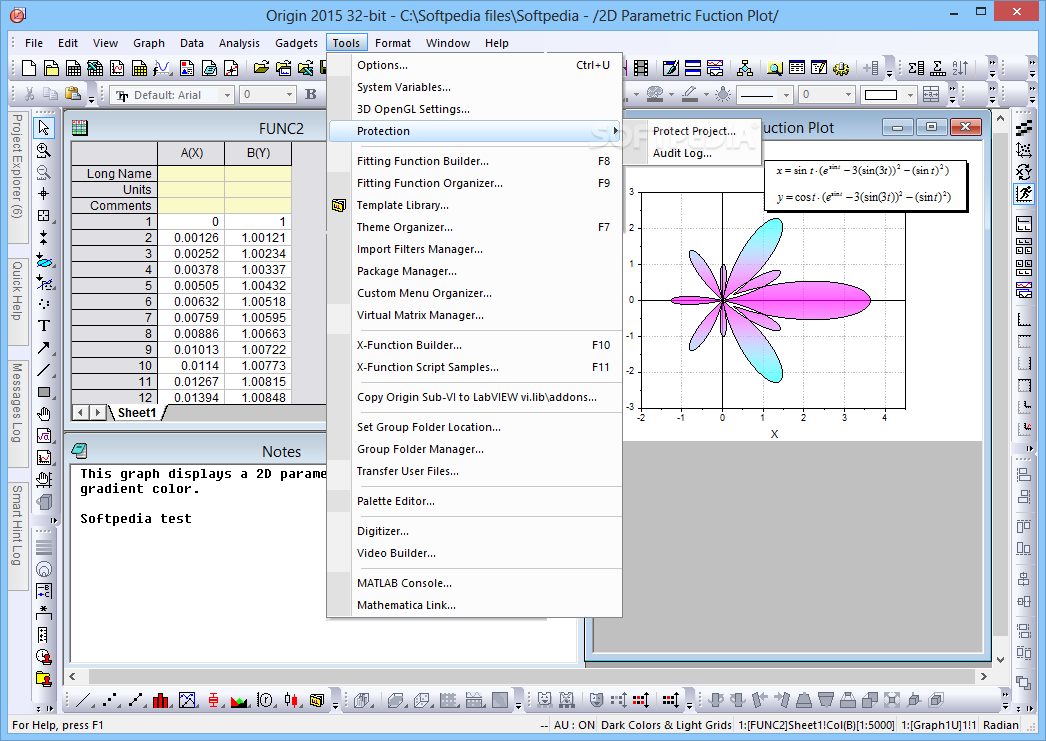Click the Paste icon
Screen dimensions: 1046x741
(x=73, y=95)
